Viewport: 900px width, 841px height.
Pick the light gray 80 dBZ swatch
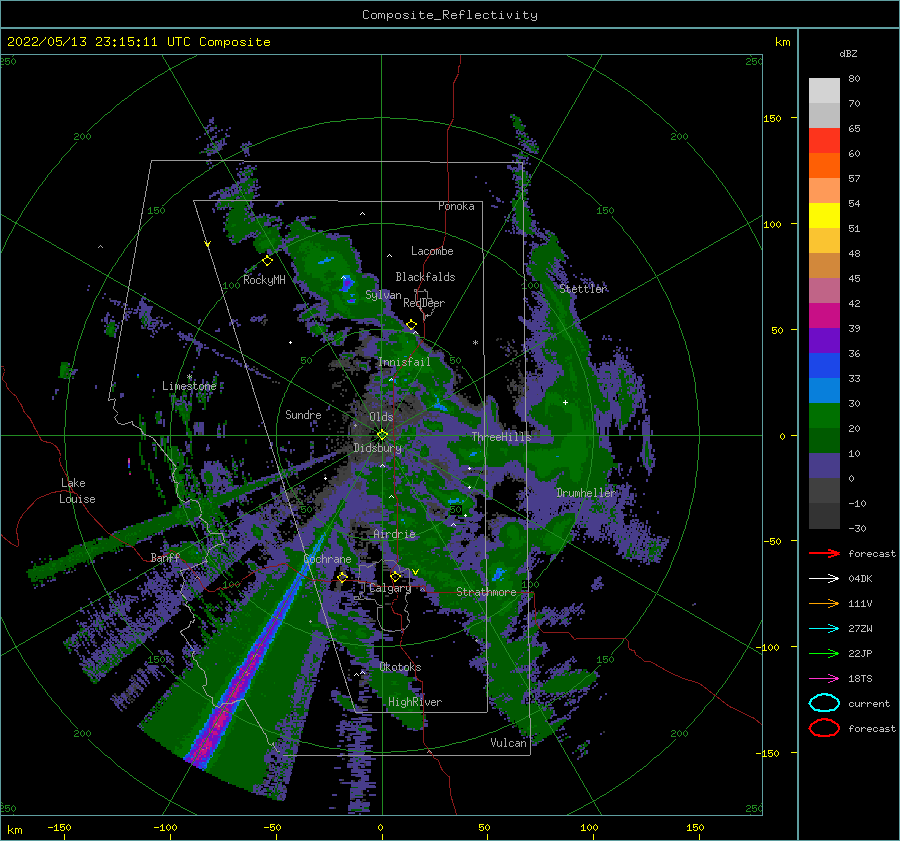tap(824, 90)
